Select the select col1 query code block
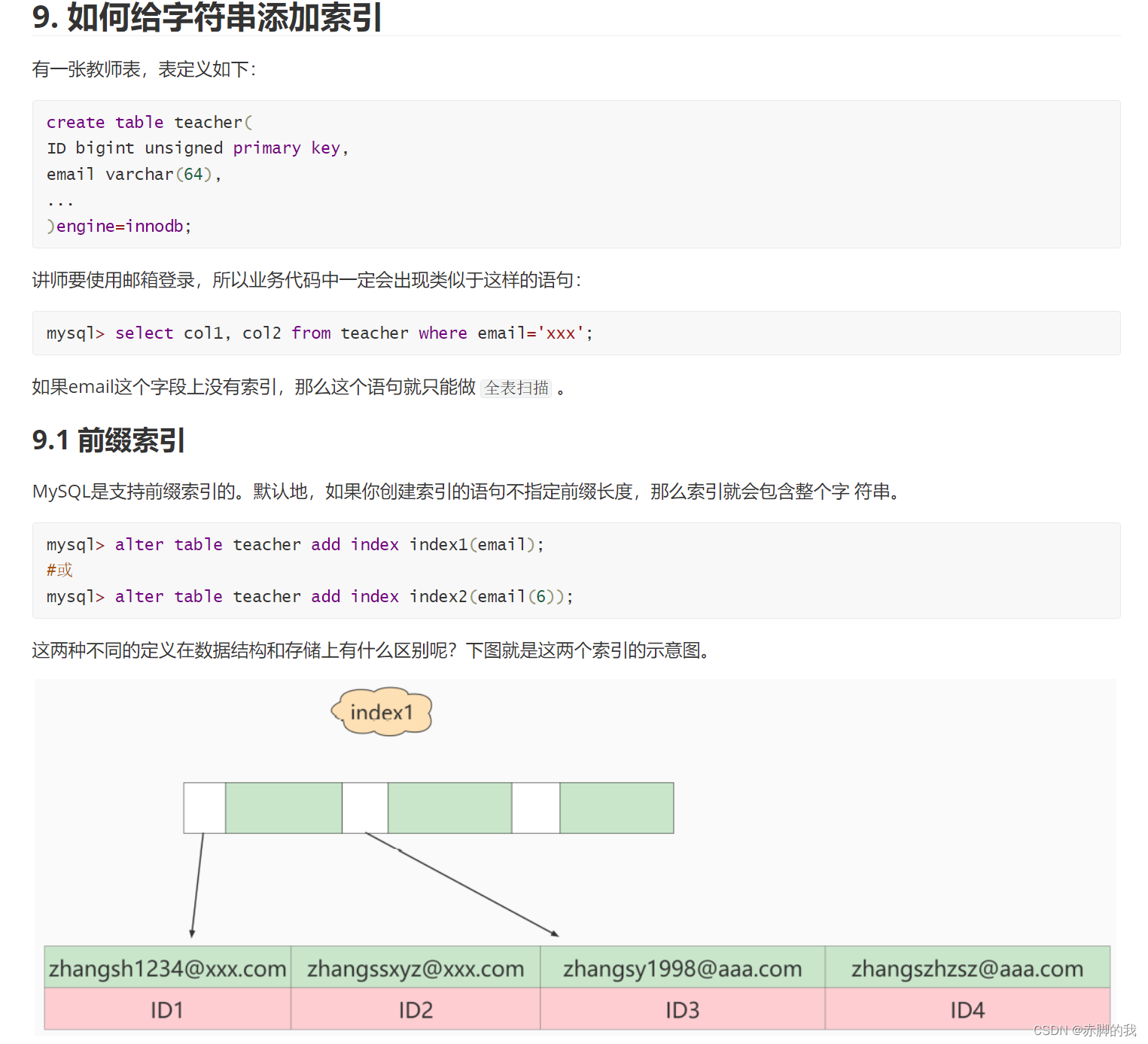Screen dimensions: 1148x1044 316,333
